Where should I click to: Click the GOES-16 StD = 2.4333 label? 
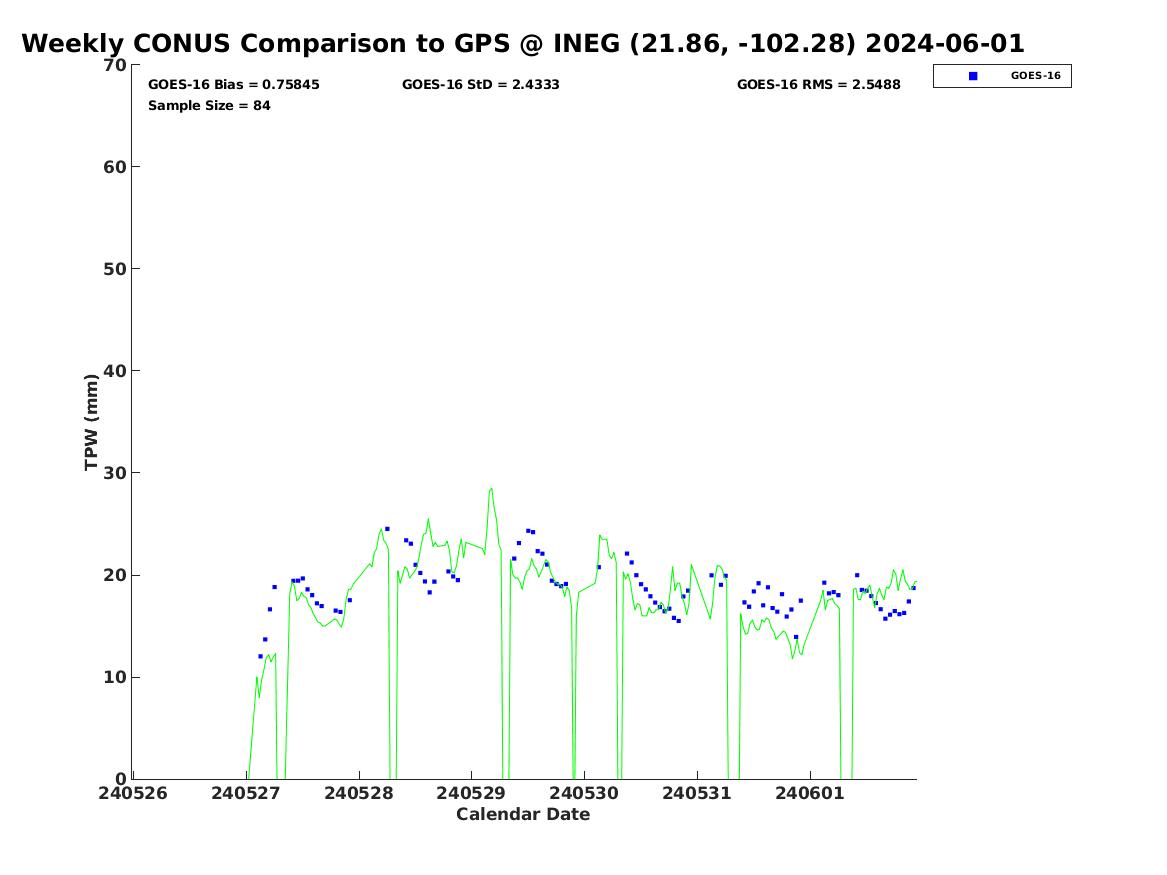(481, 85)
